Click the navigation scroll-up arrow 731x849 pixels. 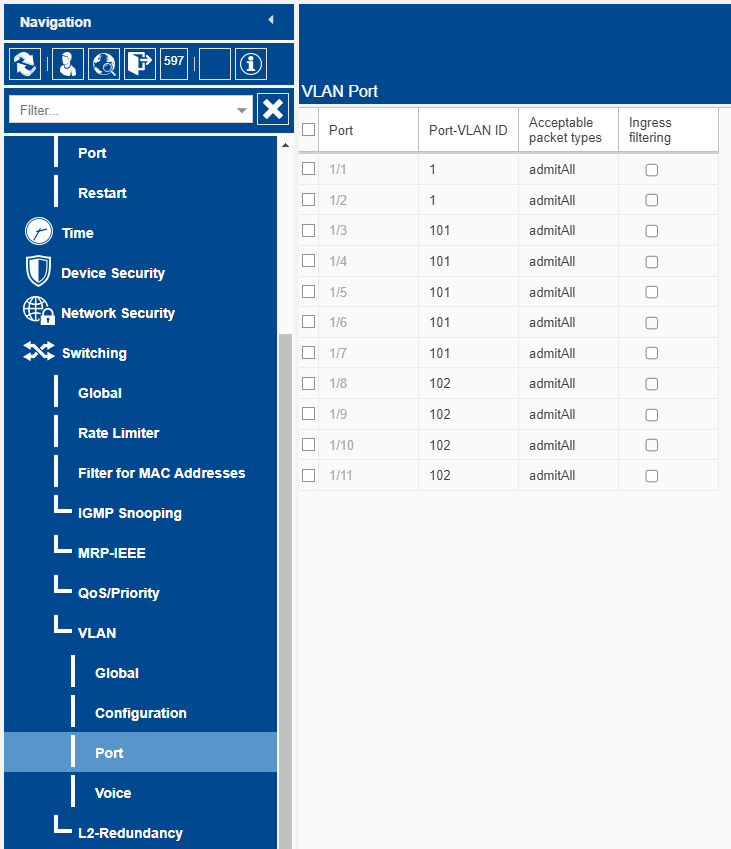tap(285, 145)
